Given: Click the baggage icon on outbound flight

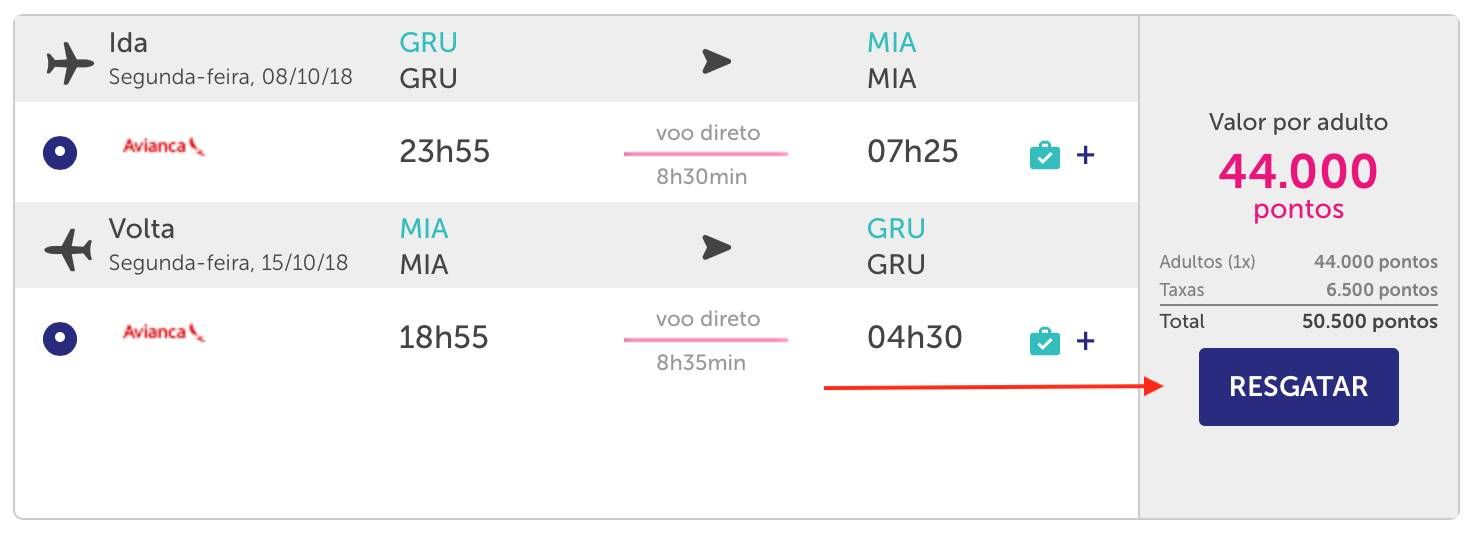Looking at the screenshot, I should coord(1044,155).
